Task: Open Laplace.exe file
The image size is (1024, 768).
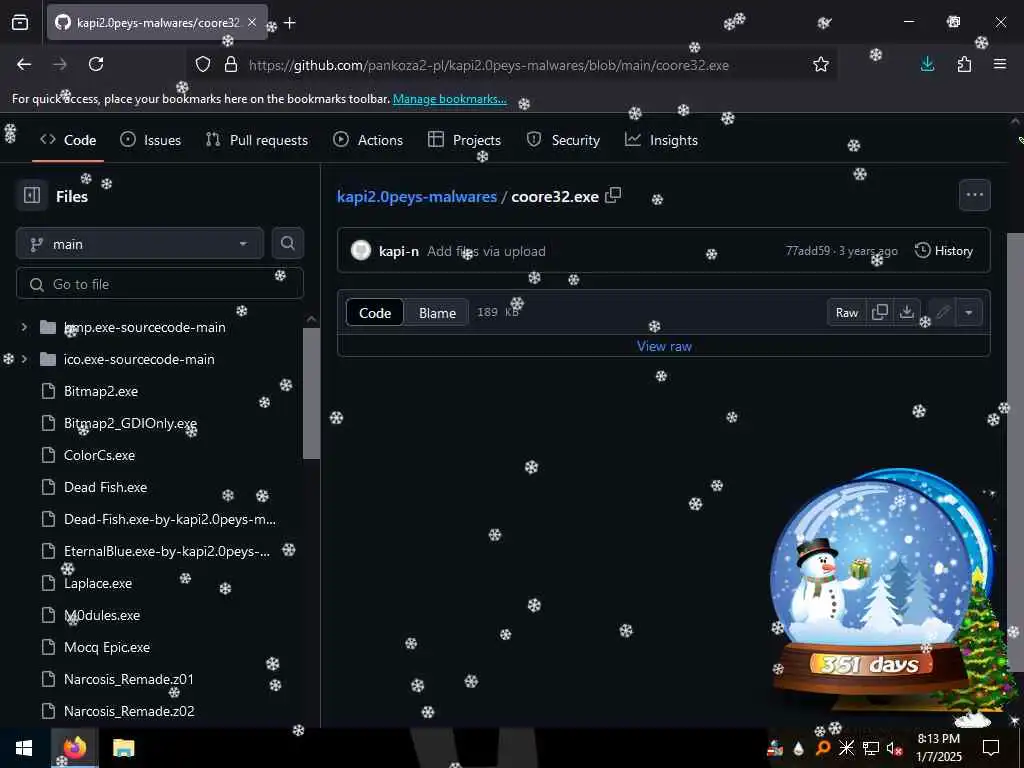Action: tap(98, 583)
